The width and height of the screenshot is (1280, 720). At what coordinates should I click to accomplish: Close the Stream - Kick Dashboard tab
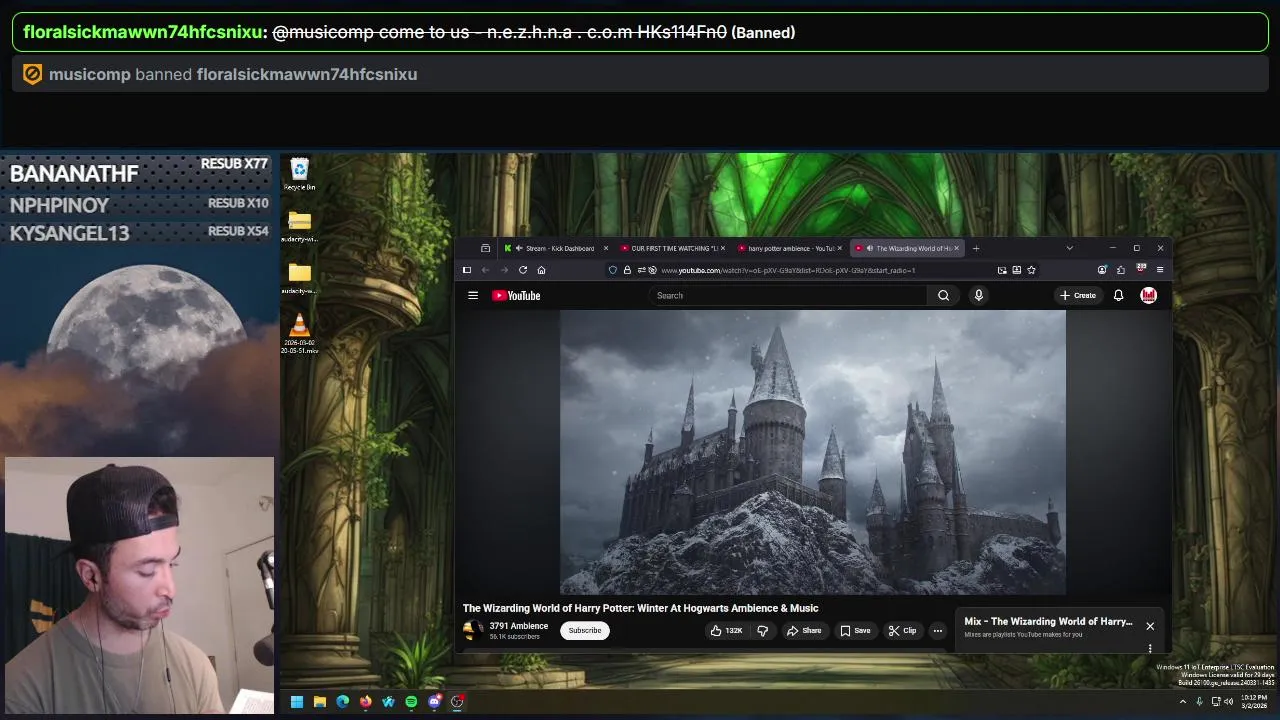pyautogui.click(x=605, y=248)
